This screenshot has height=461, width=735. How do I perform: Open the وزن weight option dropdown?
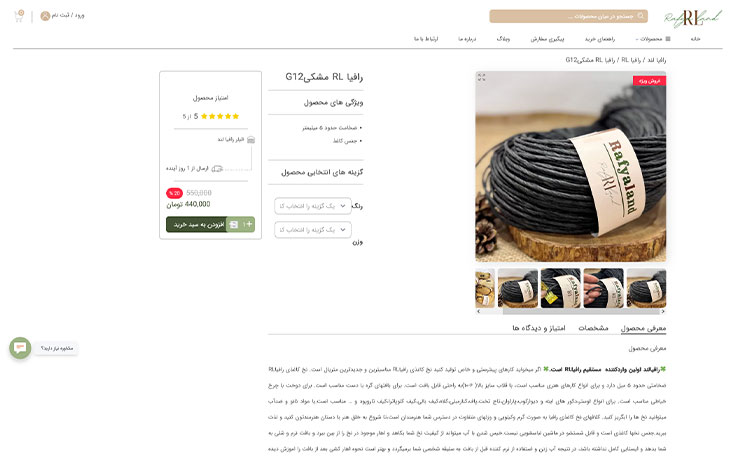click(x=313, y=230)
